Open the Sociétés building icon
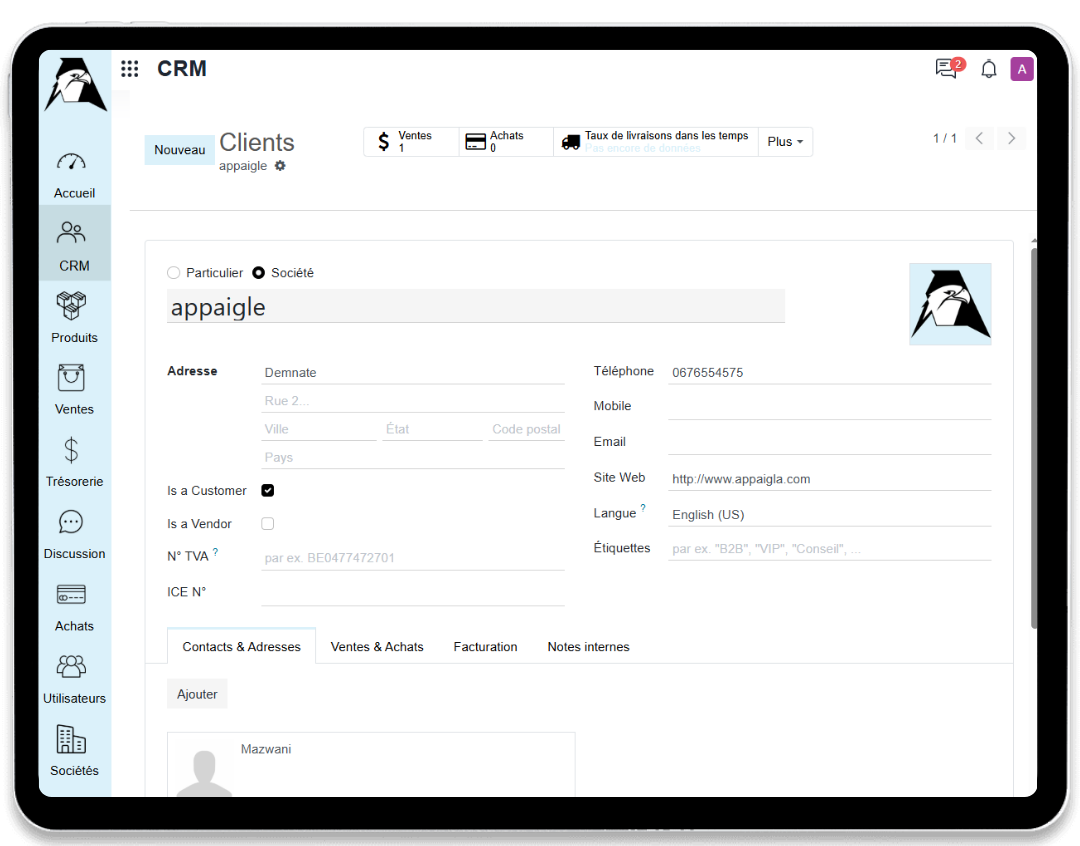Image resolution: width=1080 pixels, height=846 pixels. point(71,739)
